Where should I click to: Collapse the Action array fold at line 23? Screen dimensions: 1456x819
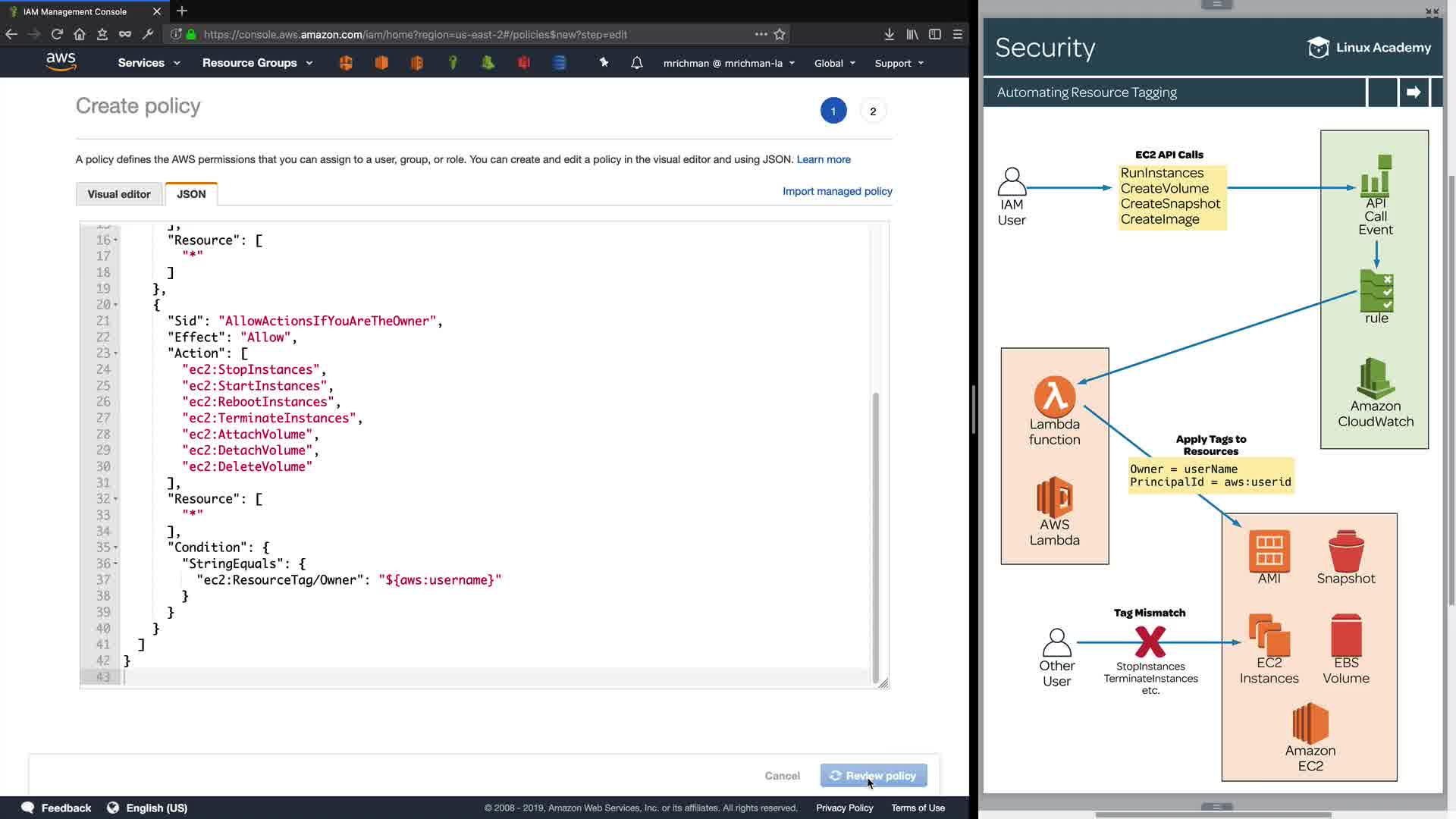[116, 353]
